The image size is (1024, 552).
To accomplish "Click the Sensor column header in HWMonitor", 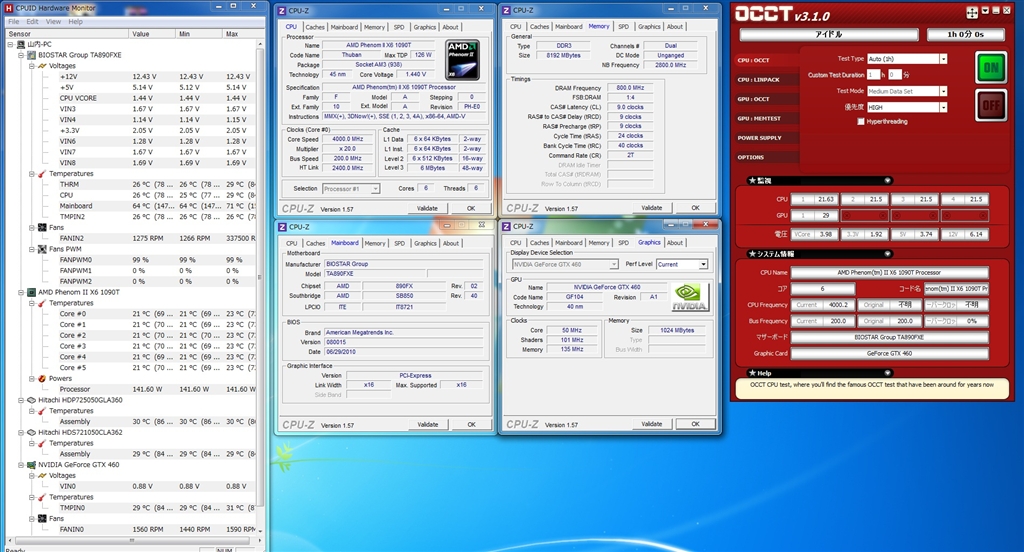I will coord(67,34).
